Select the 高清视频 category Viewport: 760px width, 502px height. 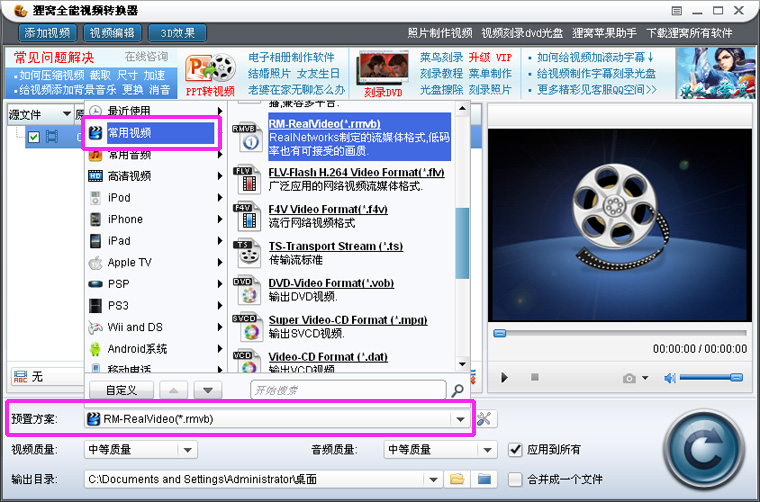[x=156, y=176]
